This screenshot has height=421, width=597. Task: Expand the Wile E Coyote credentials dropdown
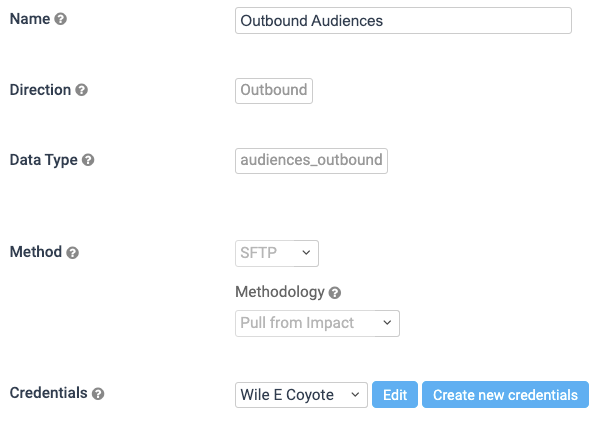(x=301, y=395)
